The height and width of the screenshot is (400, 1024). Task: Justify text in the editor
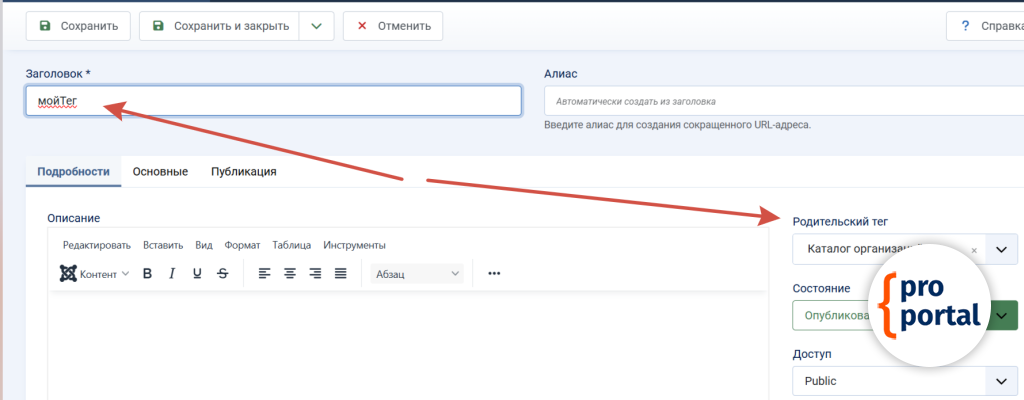340,274
